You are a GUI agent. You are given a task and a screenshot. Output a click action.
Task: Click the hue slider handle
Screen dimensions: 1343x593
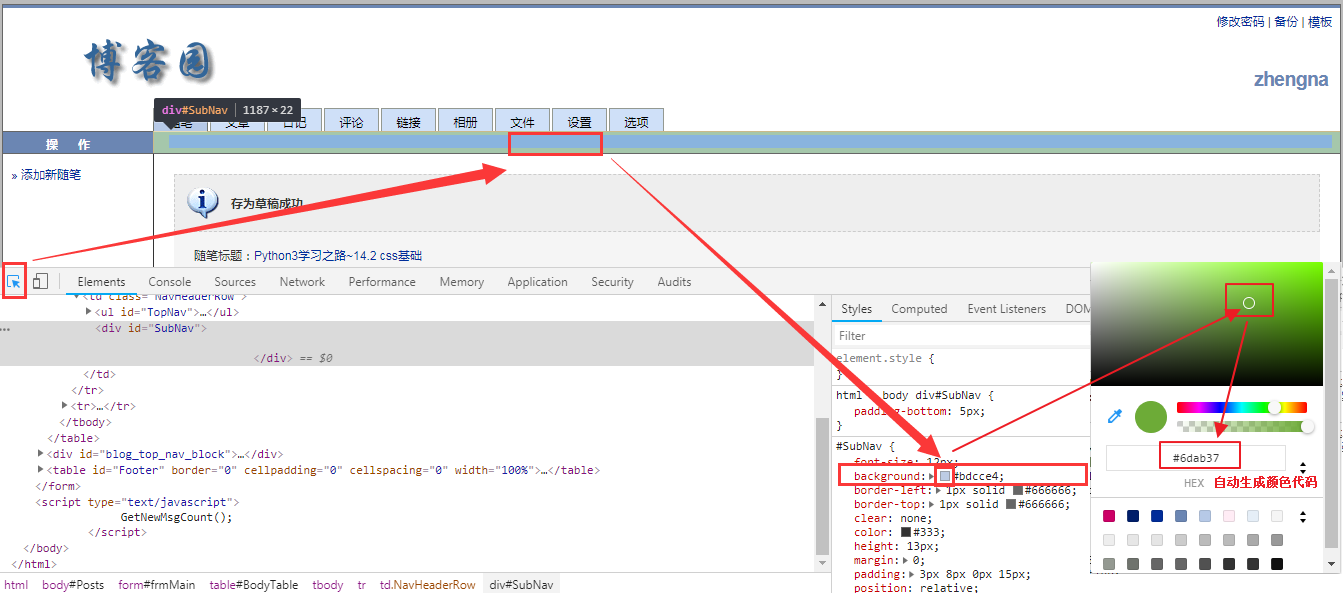pyautogui.click(x=1274, y=407)
